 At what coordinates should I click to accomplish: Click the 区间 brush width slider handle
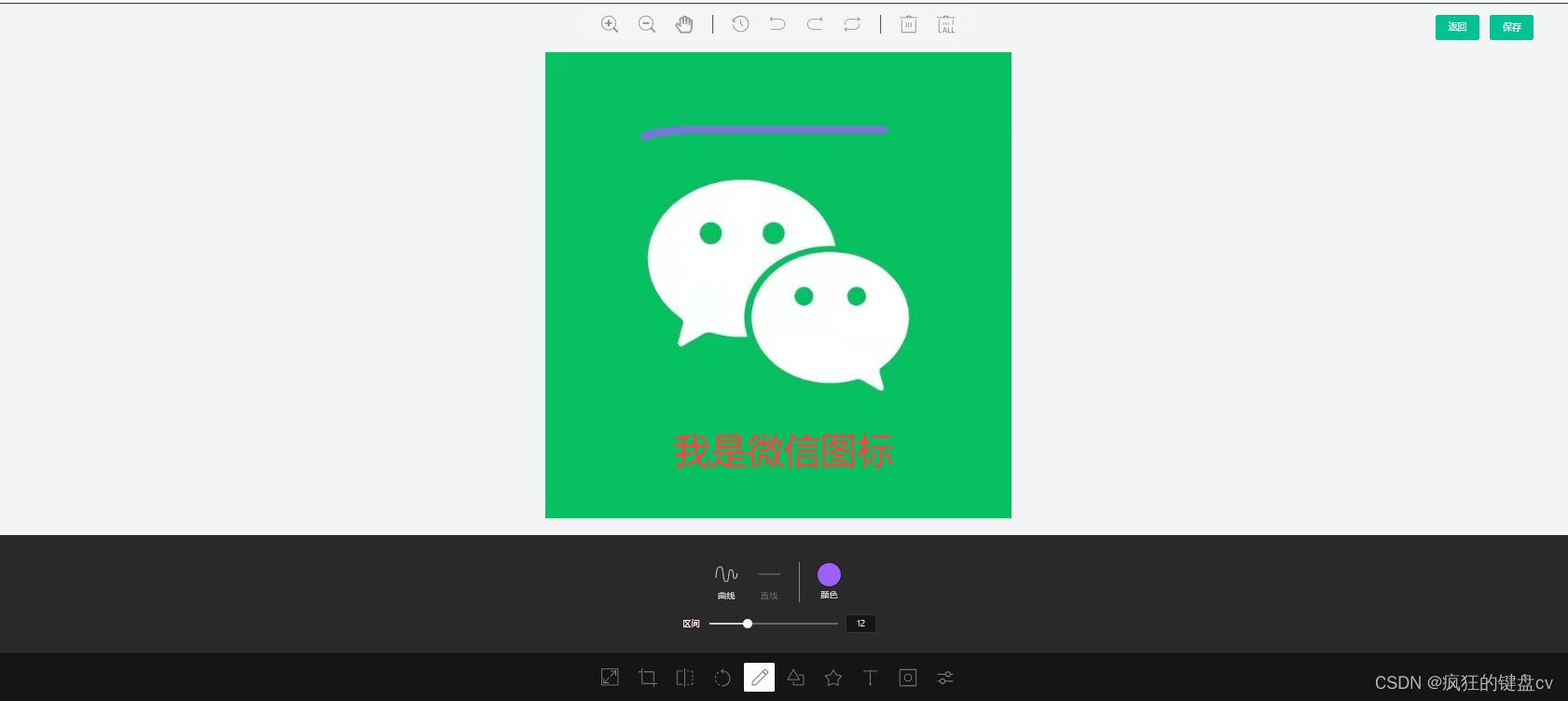(x=748, y=624)
